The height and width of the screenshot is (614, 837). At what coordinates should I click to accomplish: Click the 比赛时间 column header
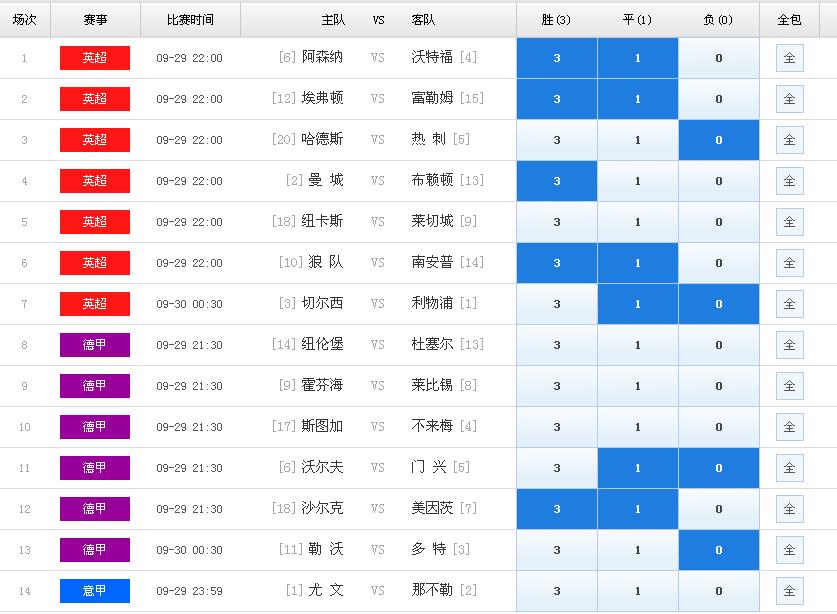[190, 20]
